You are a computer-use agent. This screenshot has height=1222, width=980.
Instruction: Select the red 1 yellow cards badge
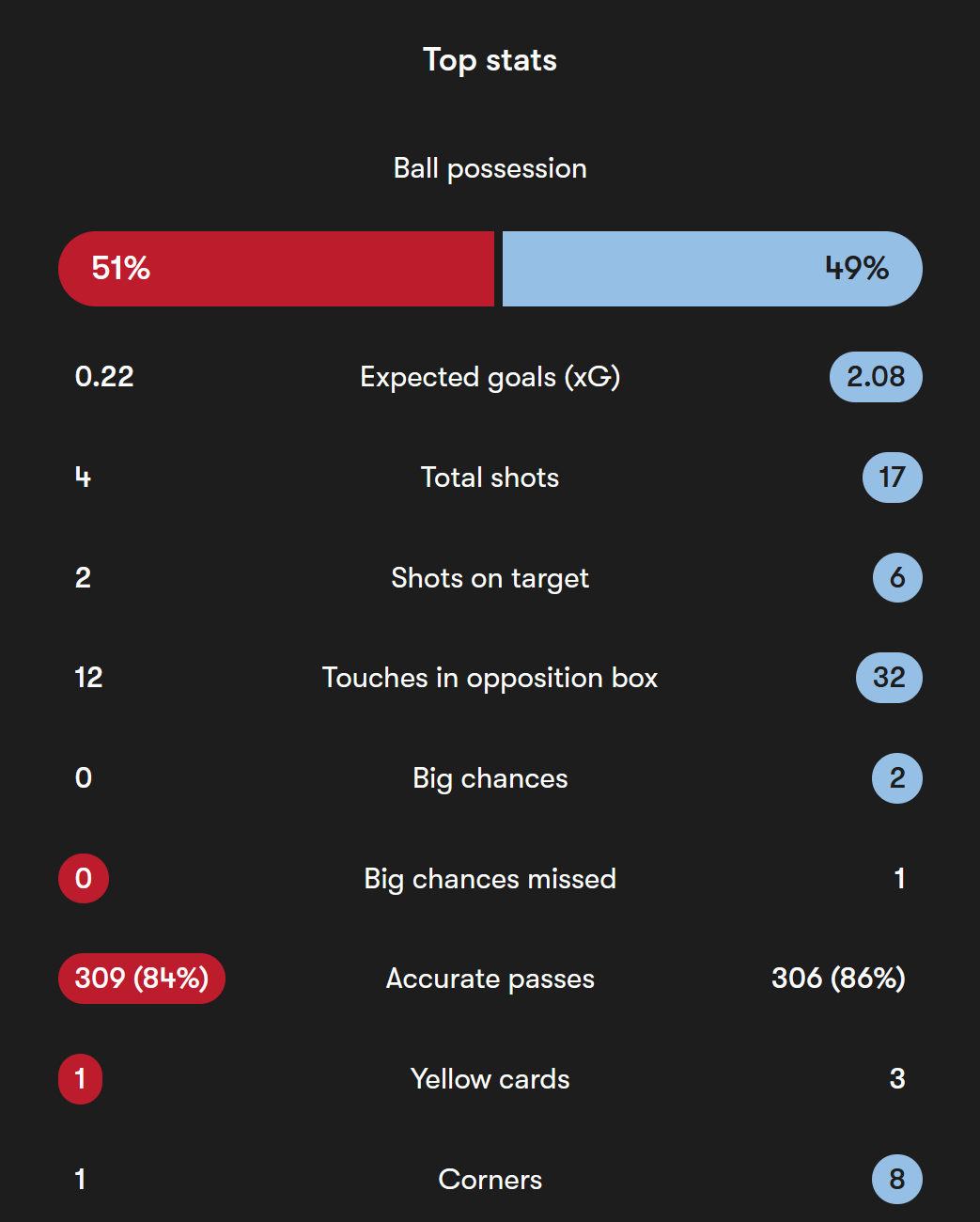point(81,1079)
